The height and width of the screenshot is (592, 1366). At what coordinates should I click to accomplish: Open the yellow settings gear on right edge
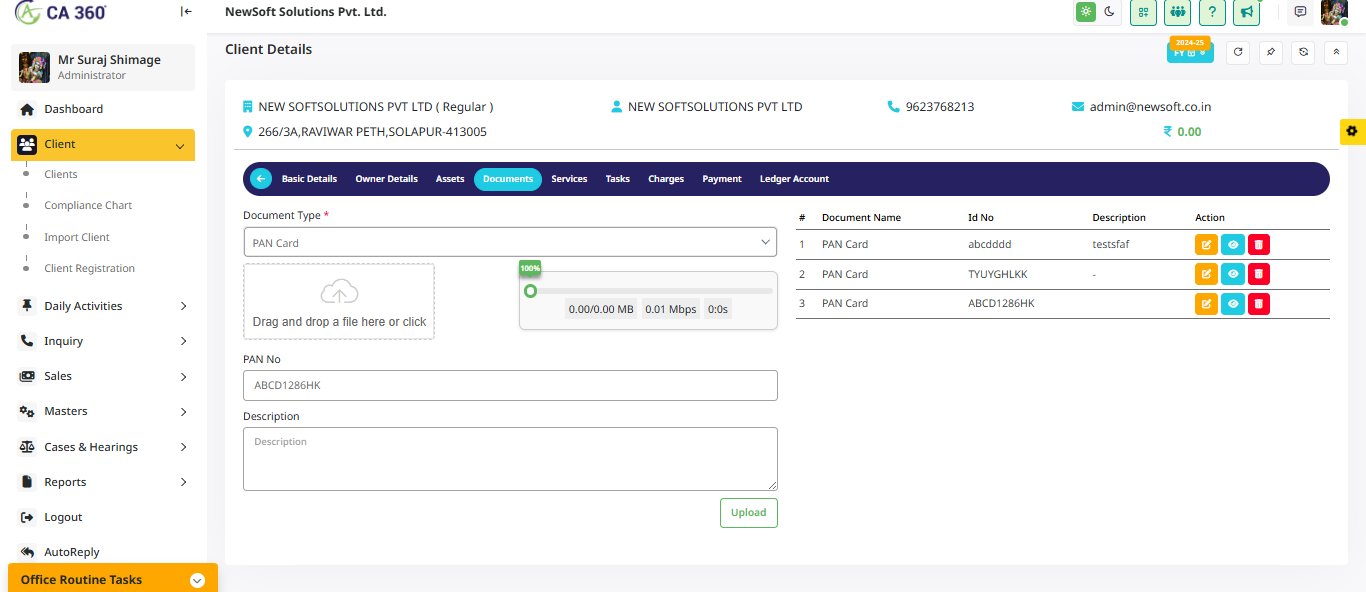pyautogui.click(x=1352, y=131)
